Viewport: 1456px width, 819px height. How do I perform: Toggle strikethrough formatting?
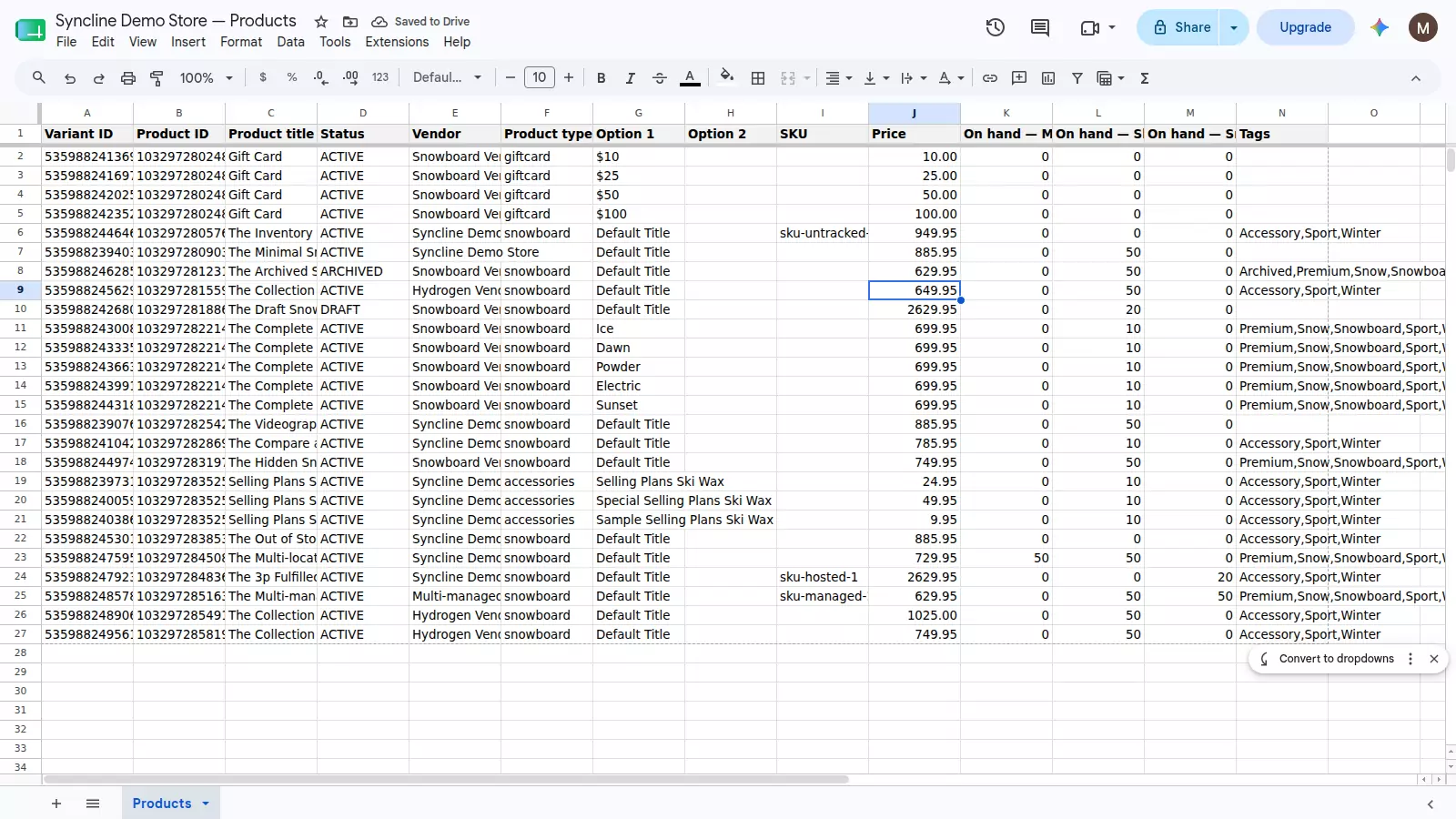tap(660, 78)
